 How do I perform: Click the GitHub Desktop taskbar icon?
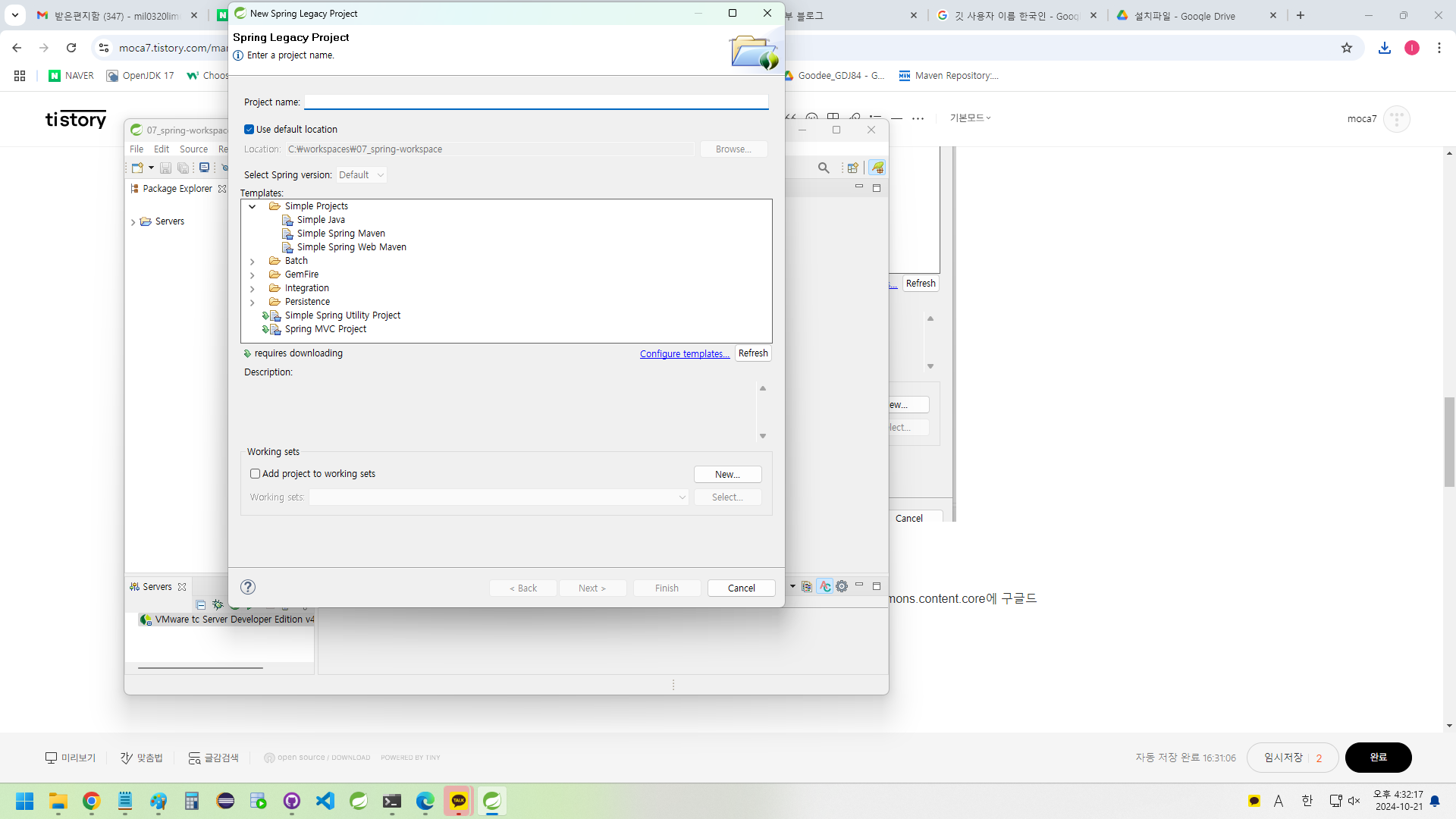coord(292,801)
